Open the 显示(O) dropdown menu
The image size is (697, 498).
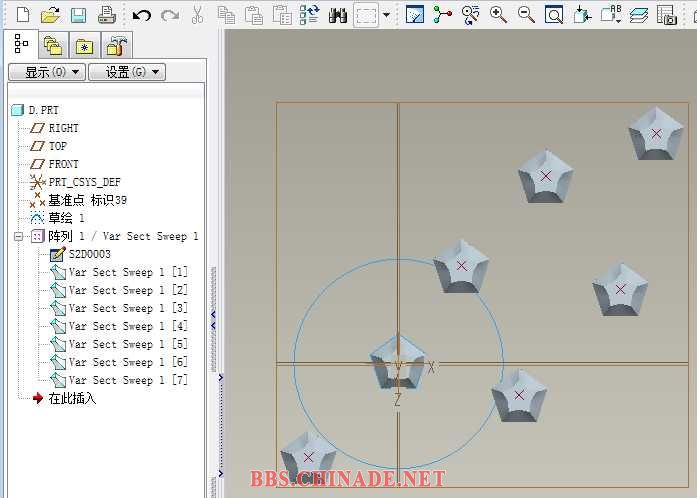pos(47,72)
